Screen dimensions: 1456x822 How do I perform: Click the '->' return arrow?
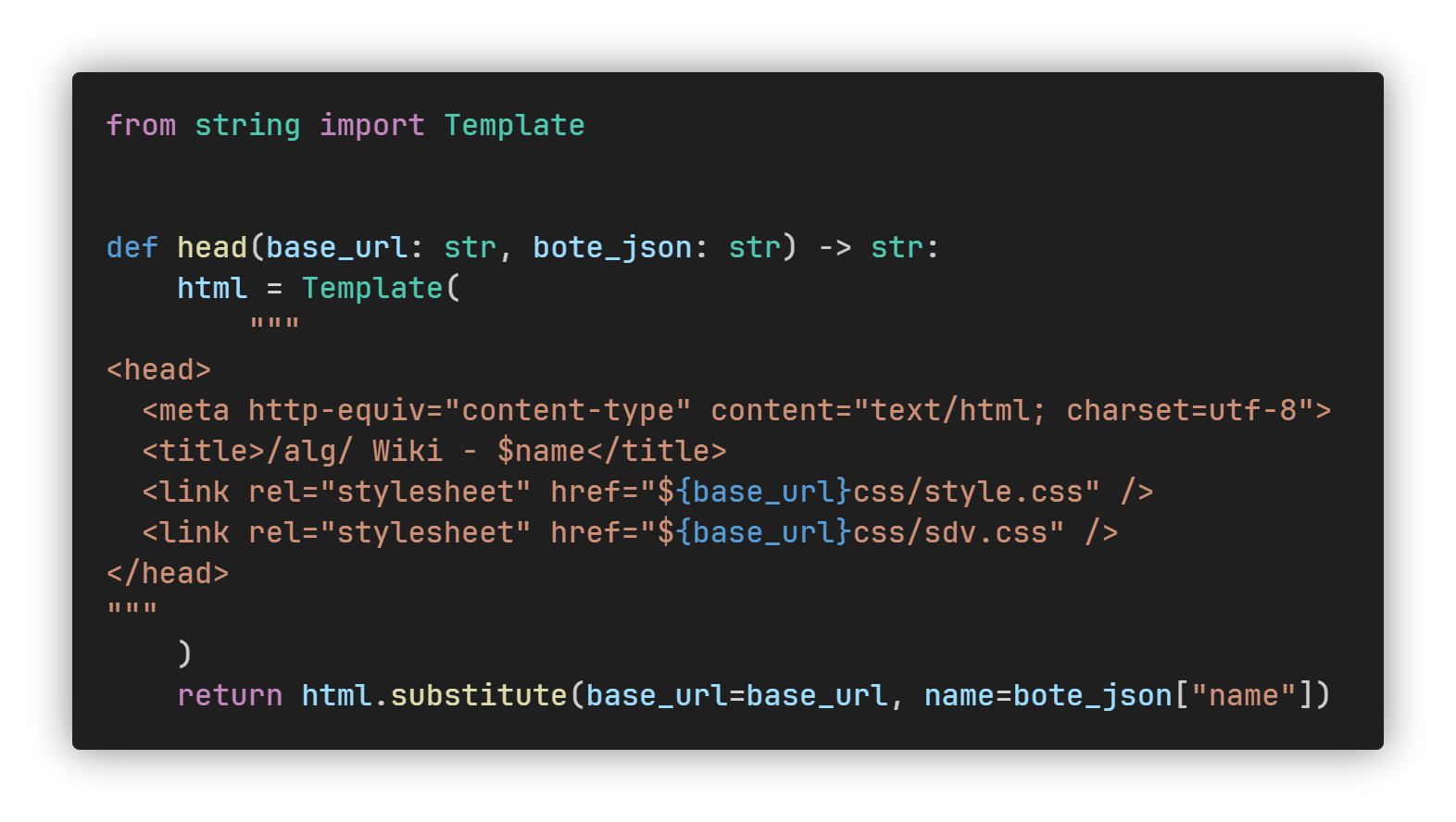(835, 247)
